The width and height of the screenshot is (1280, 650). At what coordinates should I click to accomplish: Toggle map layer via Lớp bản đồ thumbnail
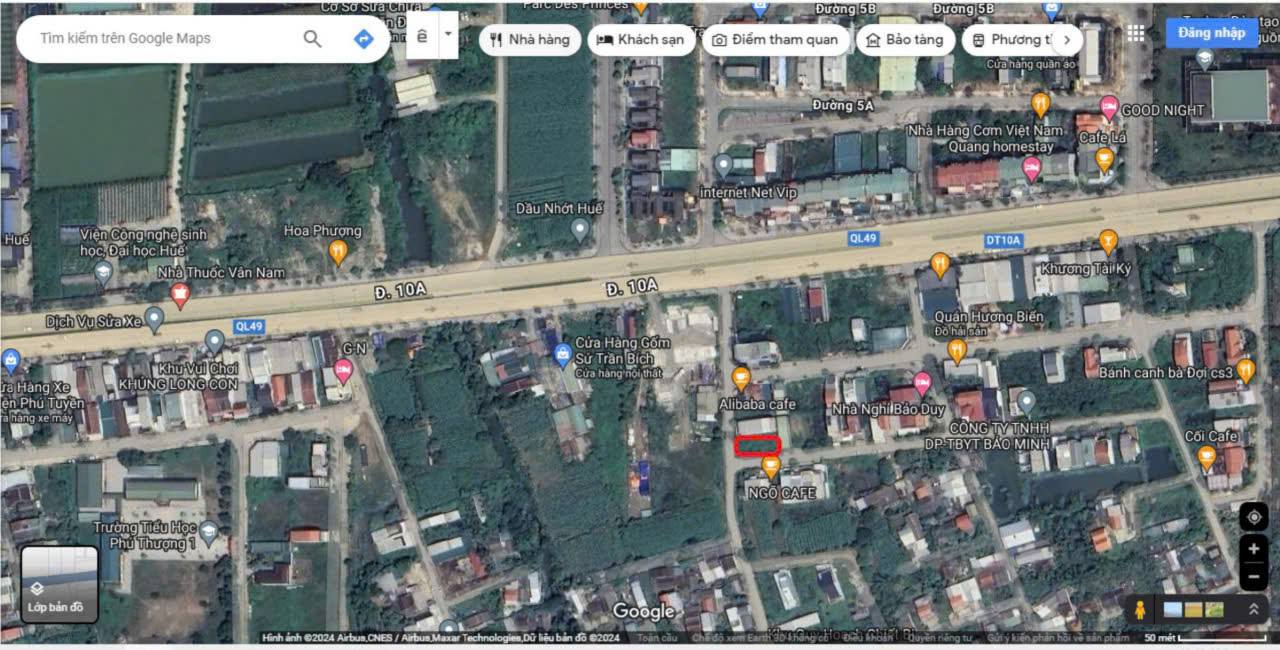(60, 583)
